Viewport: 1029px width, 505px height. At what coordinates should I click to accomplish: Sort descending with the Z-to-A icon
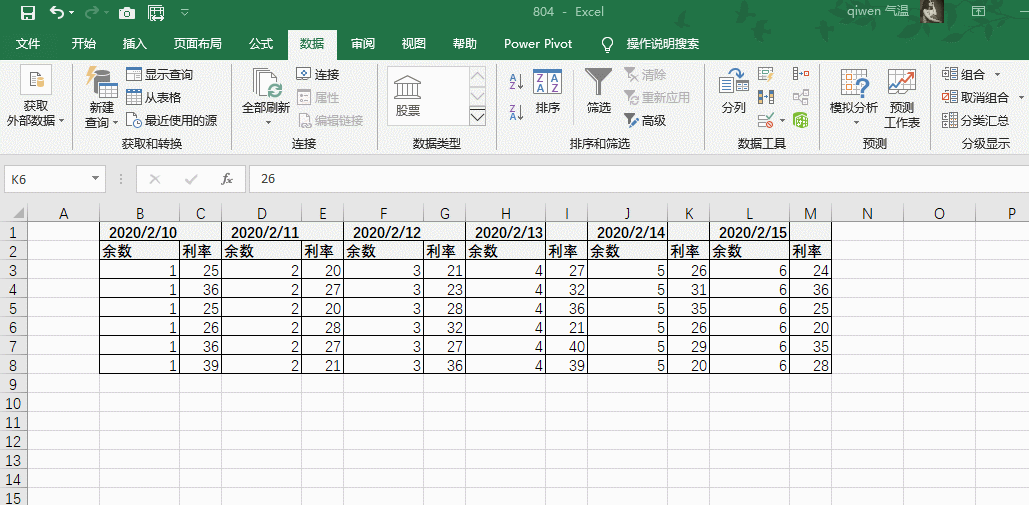click(x=516, y=112)
